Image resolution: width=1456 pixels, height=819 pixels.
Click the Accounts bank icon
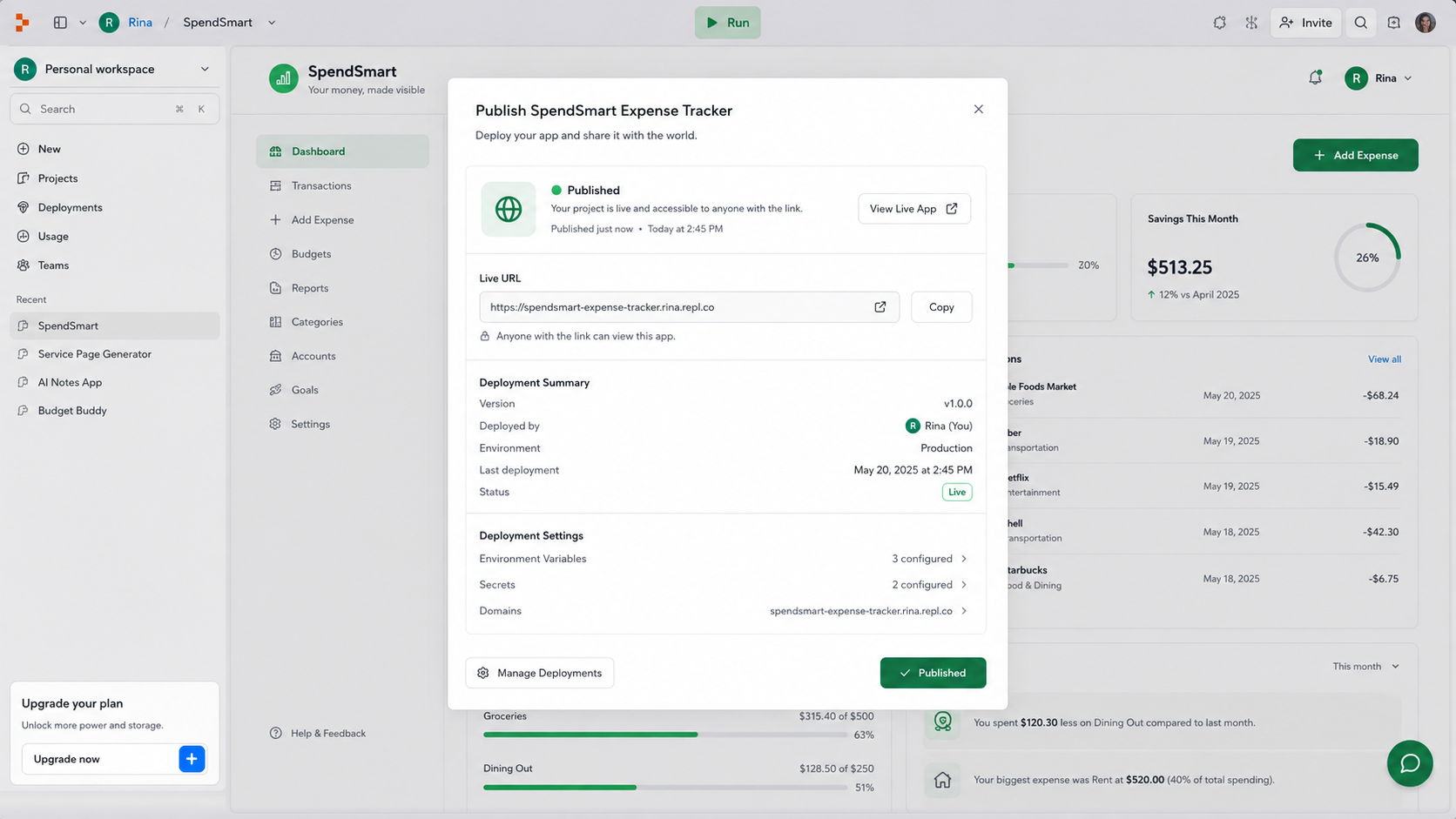(275, 356)
